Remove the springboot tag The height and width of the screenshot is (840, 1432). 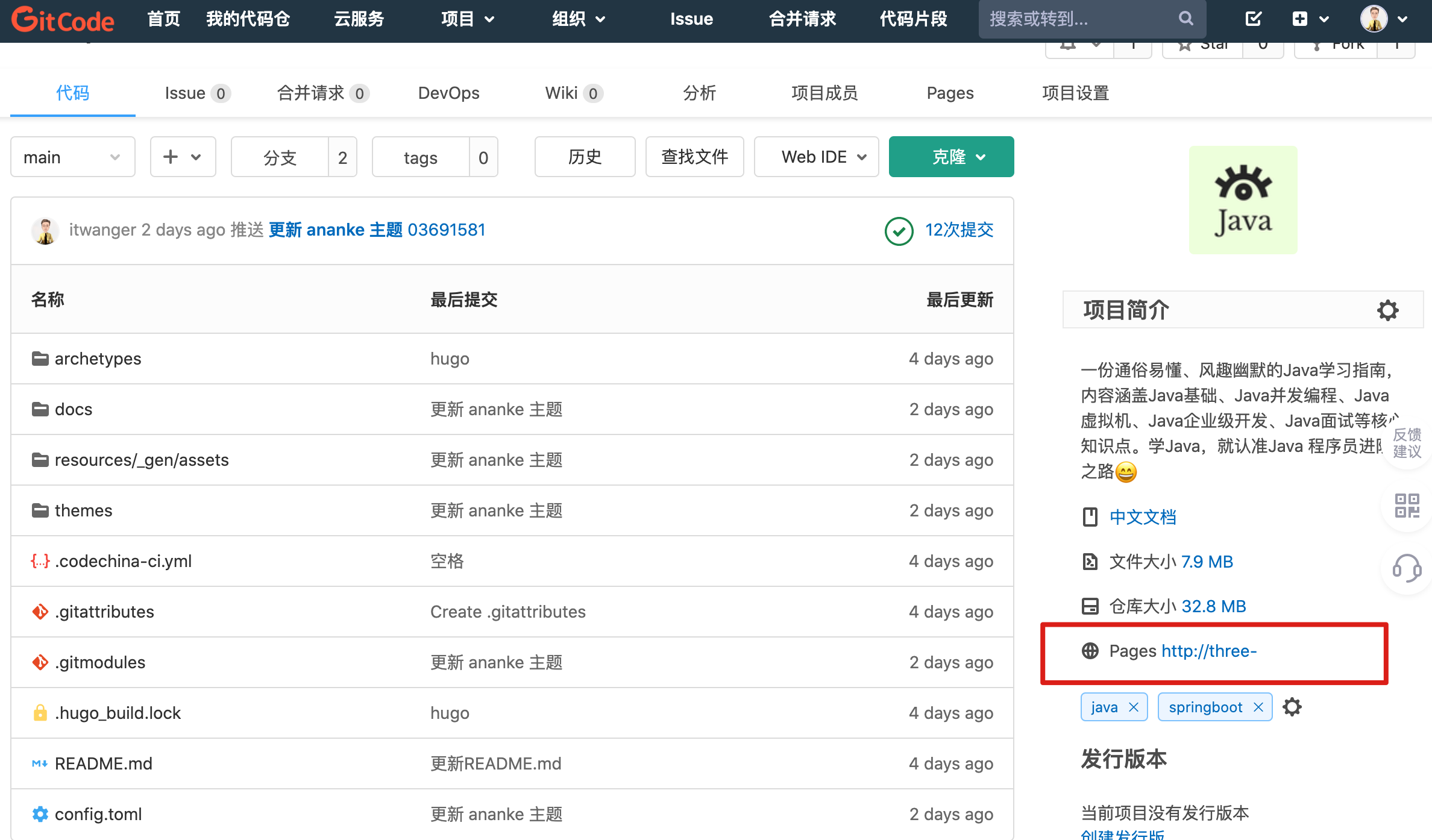pos(1258,707)
